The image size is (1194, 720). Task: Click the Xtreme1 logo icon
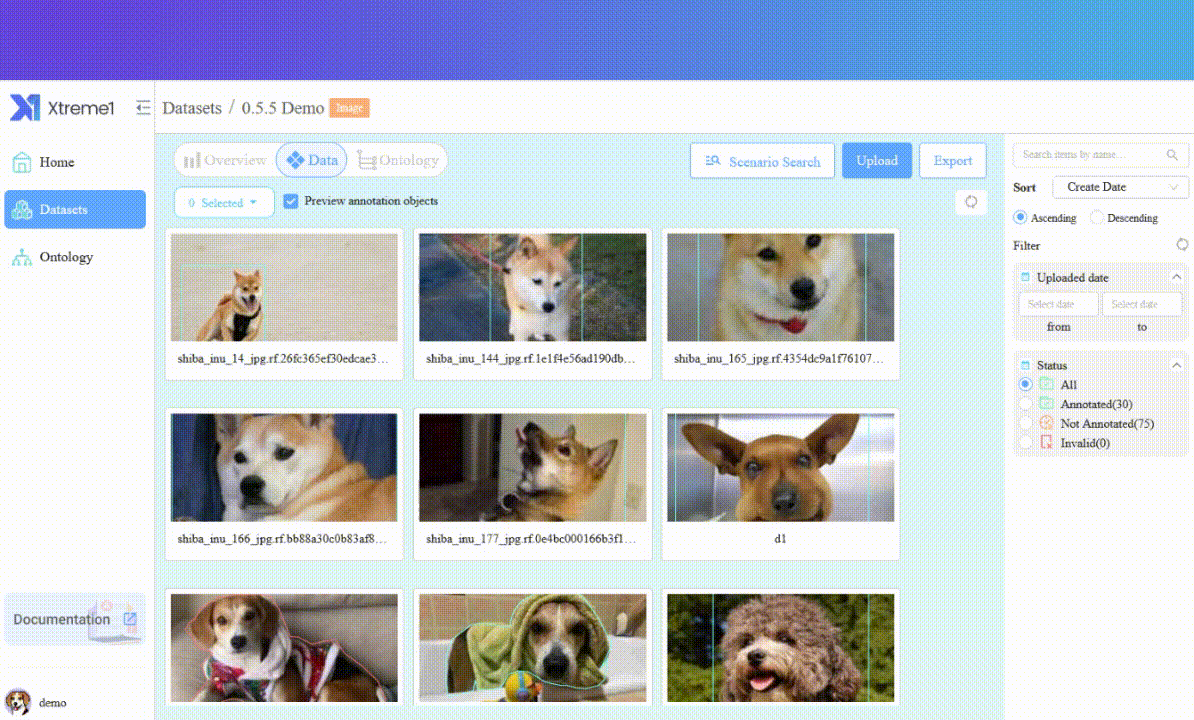coord(25,108)
